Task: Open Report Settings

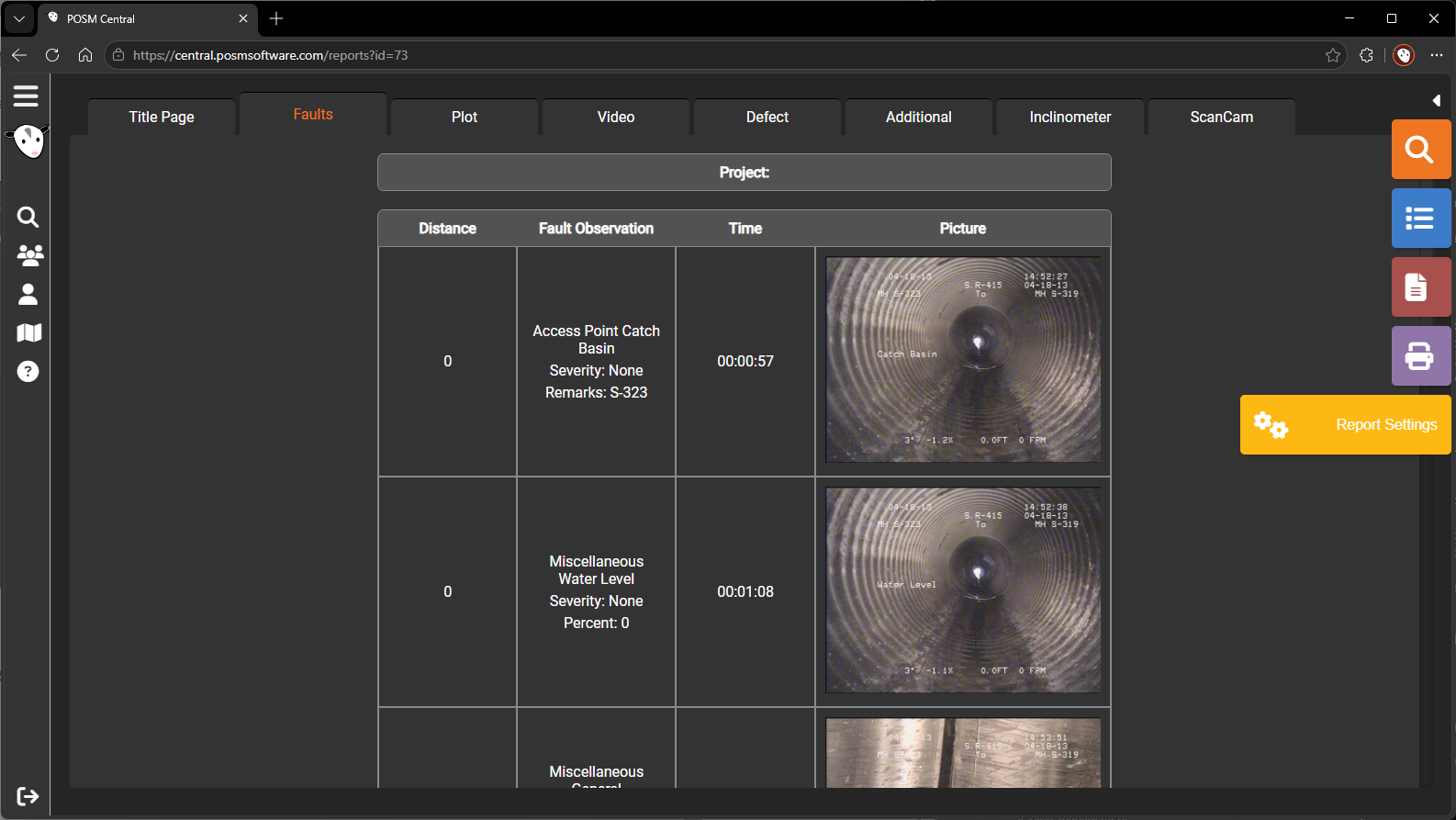Action: point(1346,424)
